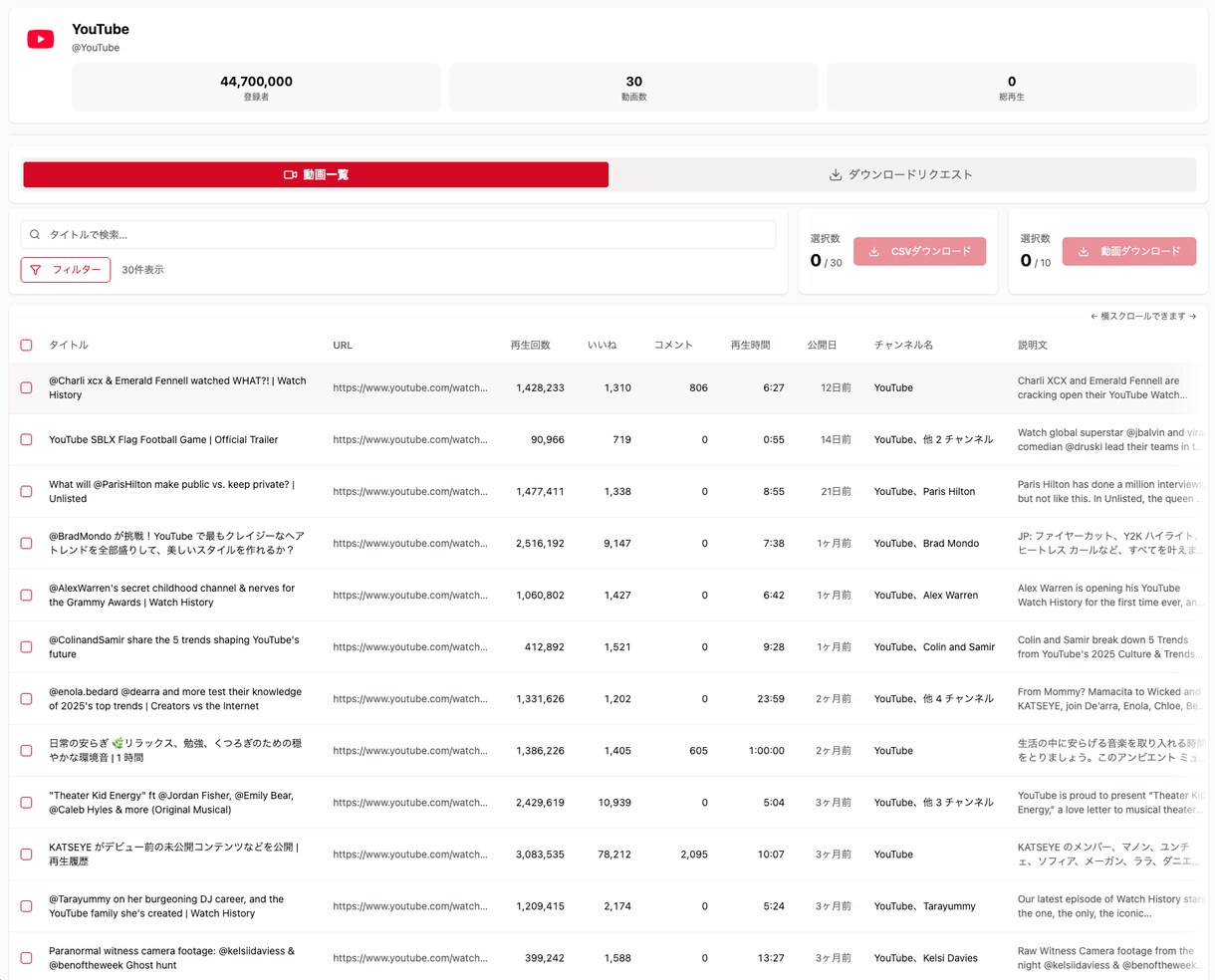This screenshot has width=1215, height=980.
Task: Click the 12日前 publish date
Action: tap(836, 388)
